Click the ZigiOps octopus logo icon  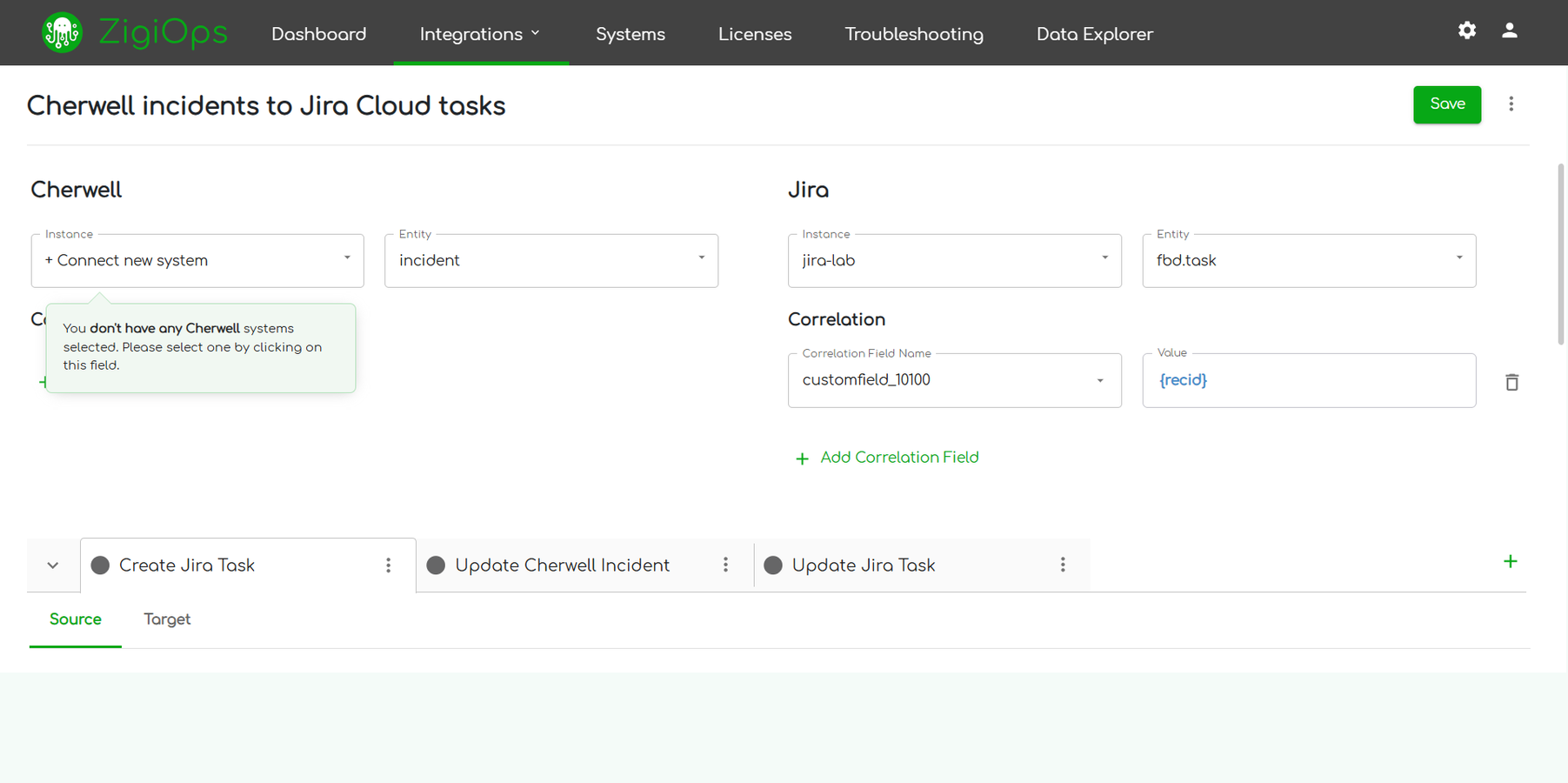[x=62, y=33]
